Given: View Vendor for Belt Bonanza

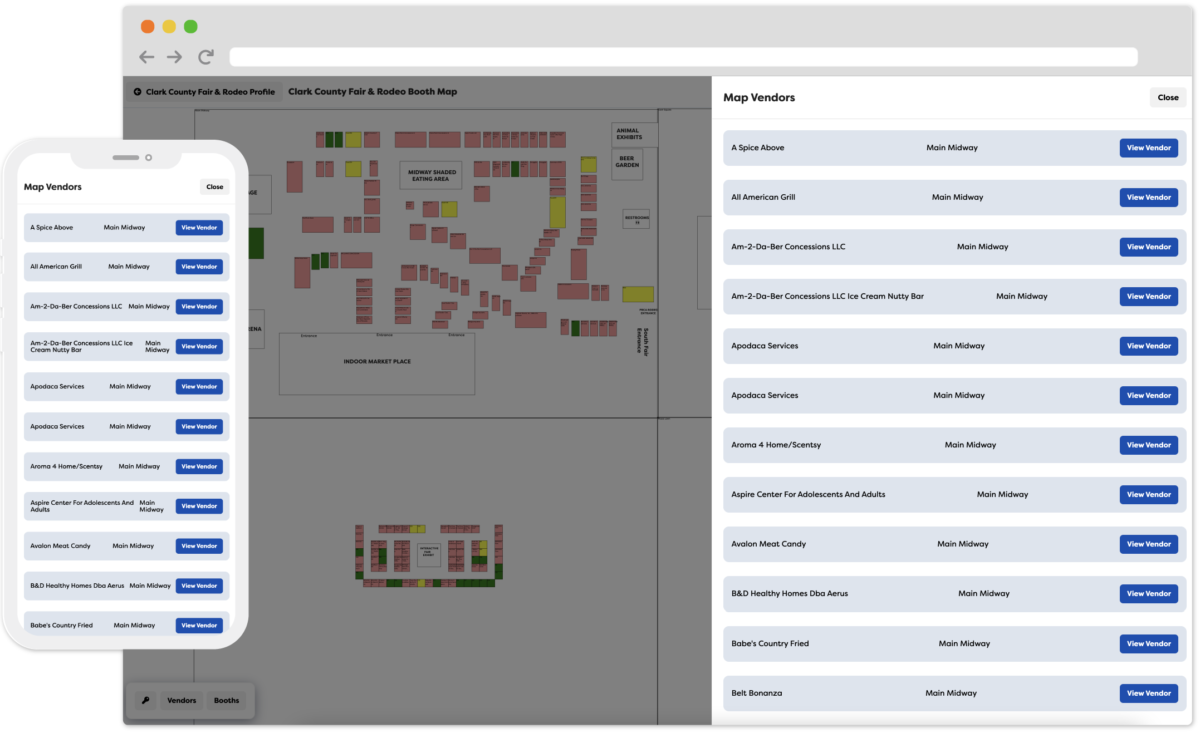Looking at the screenshot, I should click(x=1148, y=693).
